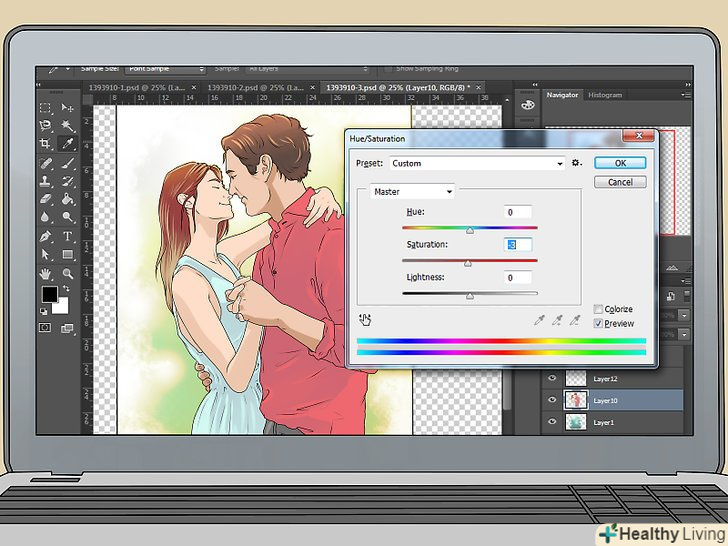Click the Hue slider handle
This screenshot has height=546, width=728.
(469, 230)
